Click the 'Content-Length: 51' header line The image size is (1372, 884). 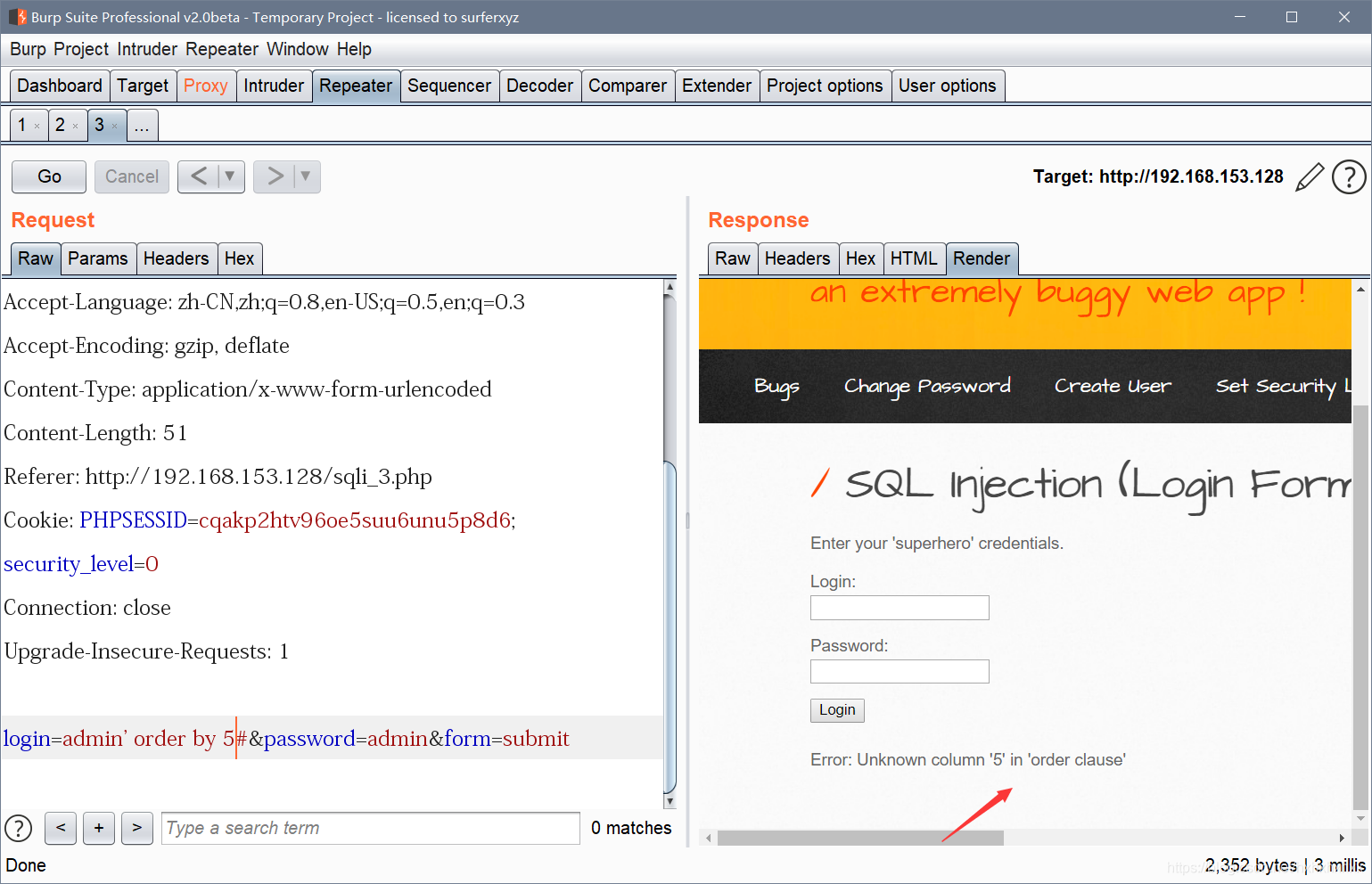coord(95,433)
